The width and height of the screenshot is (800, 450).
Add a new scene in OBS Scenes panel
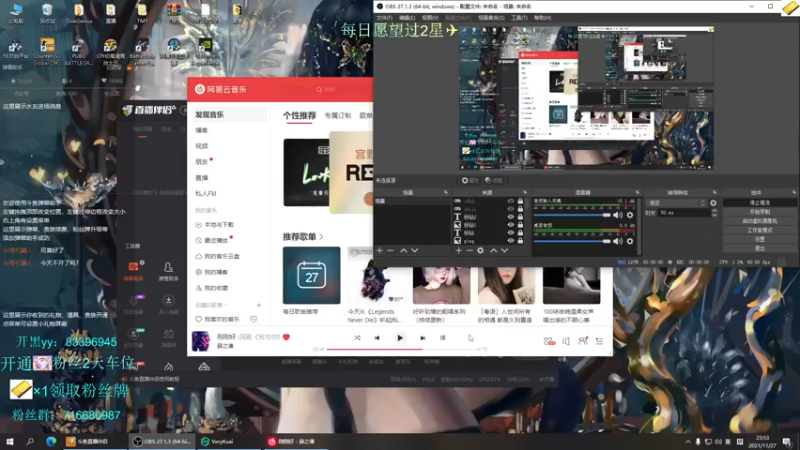click(x=379, y=251)
